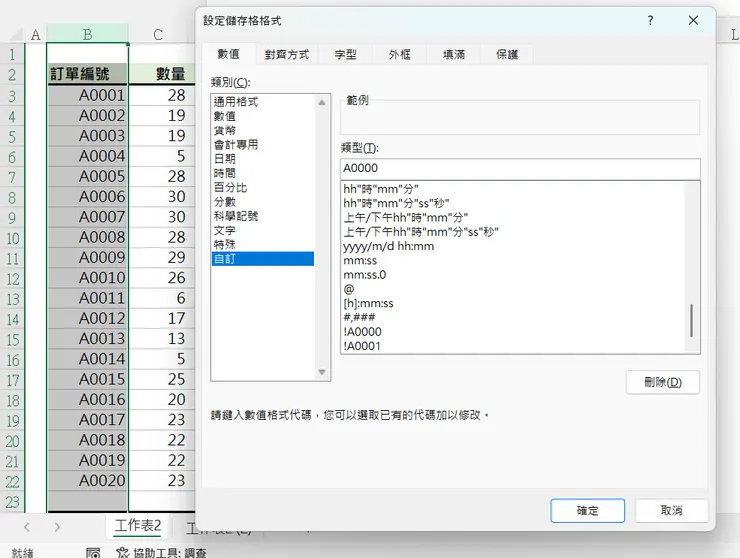Click category list scroll down arrow
The width and height of the screenshot is (740, 558).
point(322,372)
